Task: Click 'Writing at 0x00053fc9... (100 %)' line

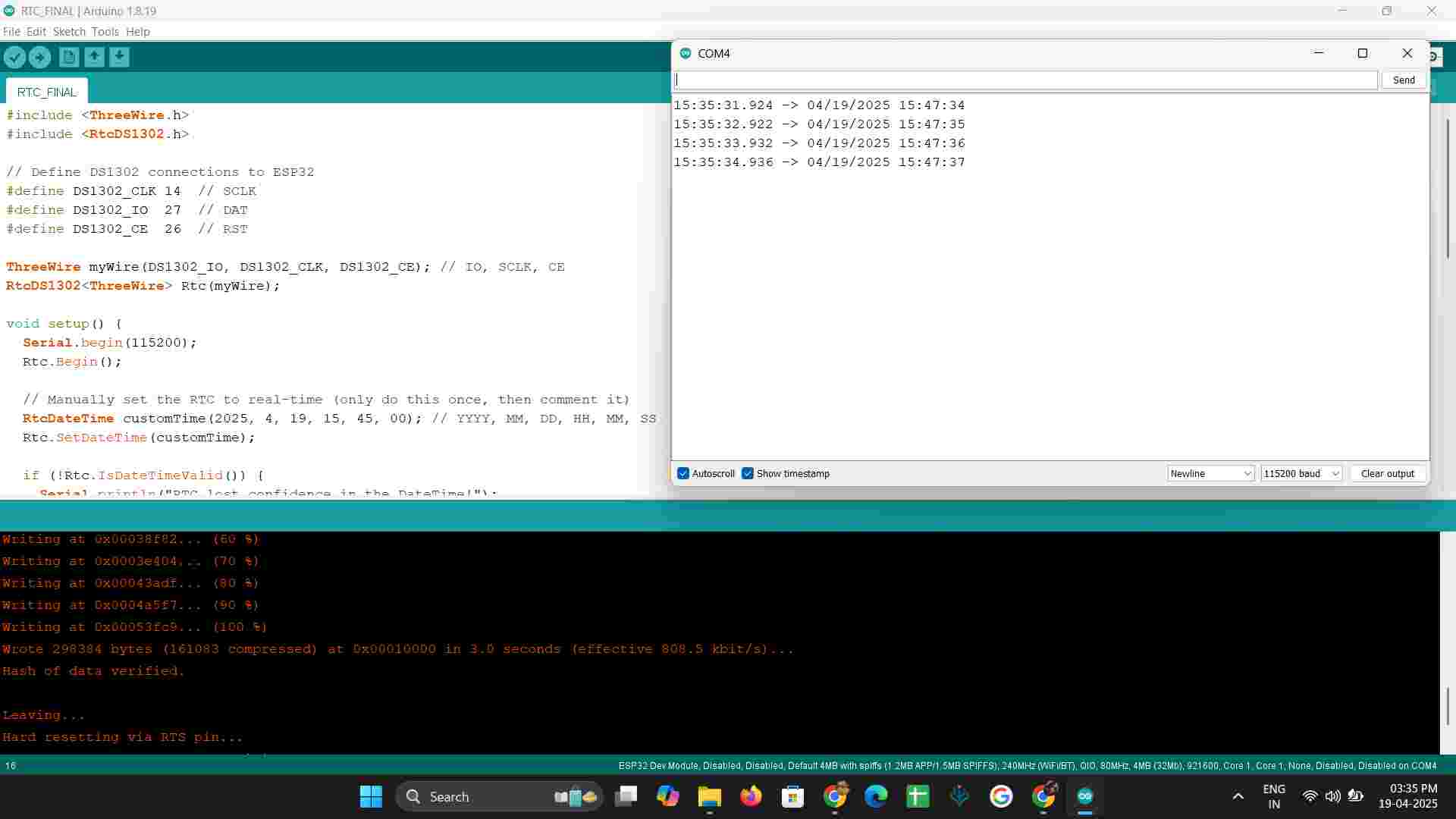Action: pyautogui.click(x=134, y=627)
